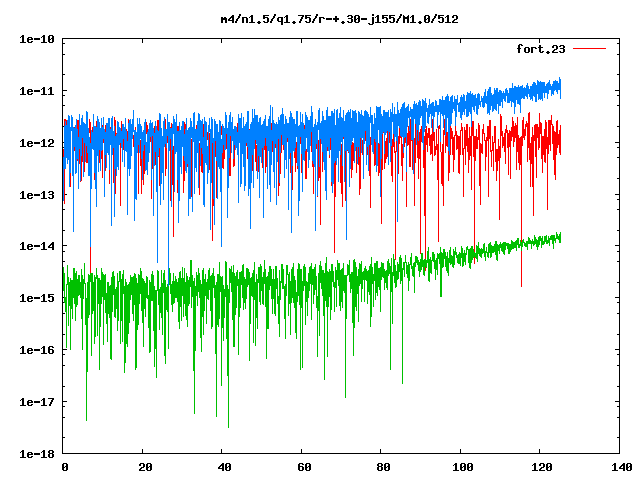Click the x-axis label 0
Screen dimensions: 640x480
click(x=65, y=467)
